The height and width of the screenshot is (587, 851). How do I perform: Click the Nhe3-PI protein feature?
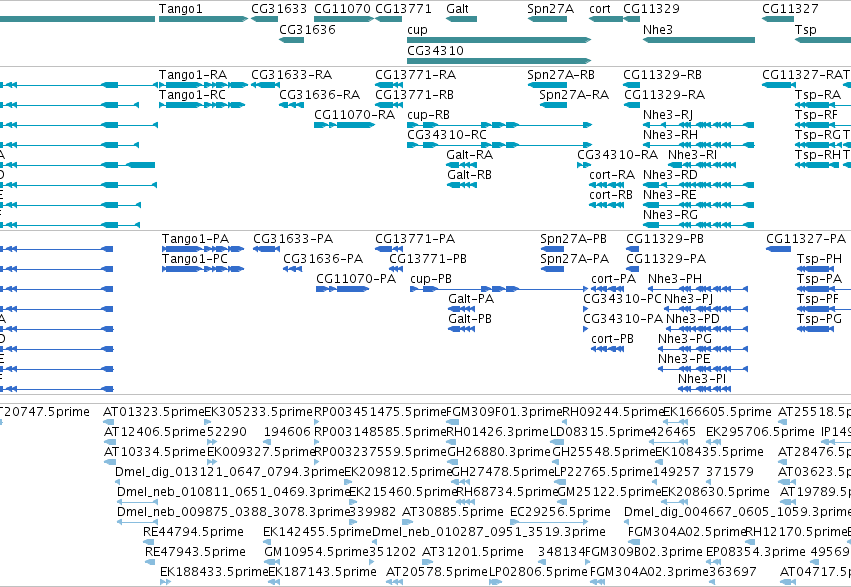click(704, 389)
